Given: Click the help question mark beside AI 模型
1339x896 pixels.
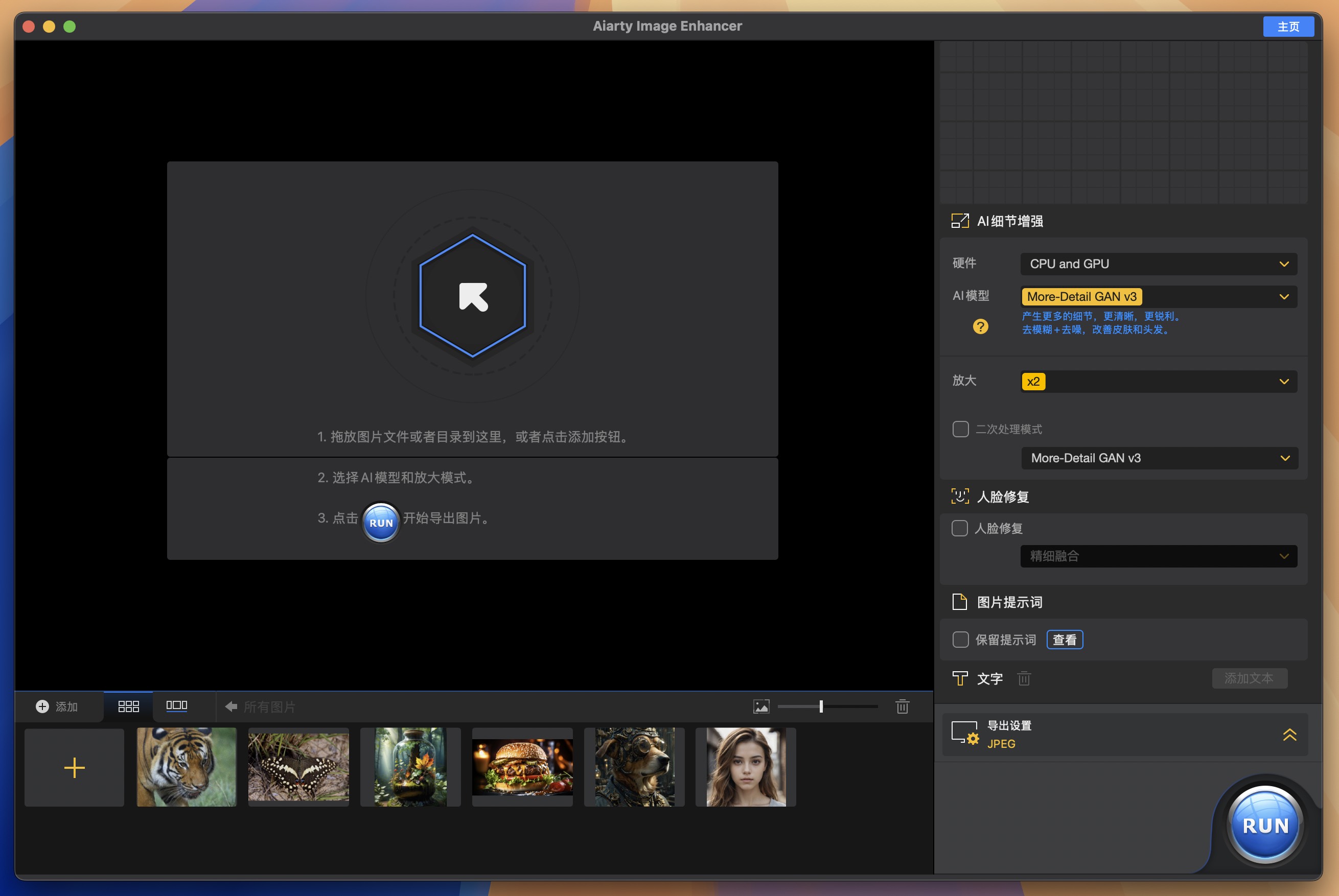Looking at the screenshot, I should click(980, 326).
